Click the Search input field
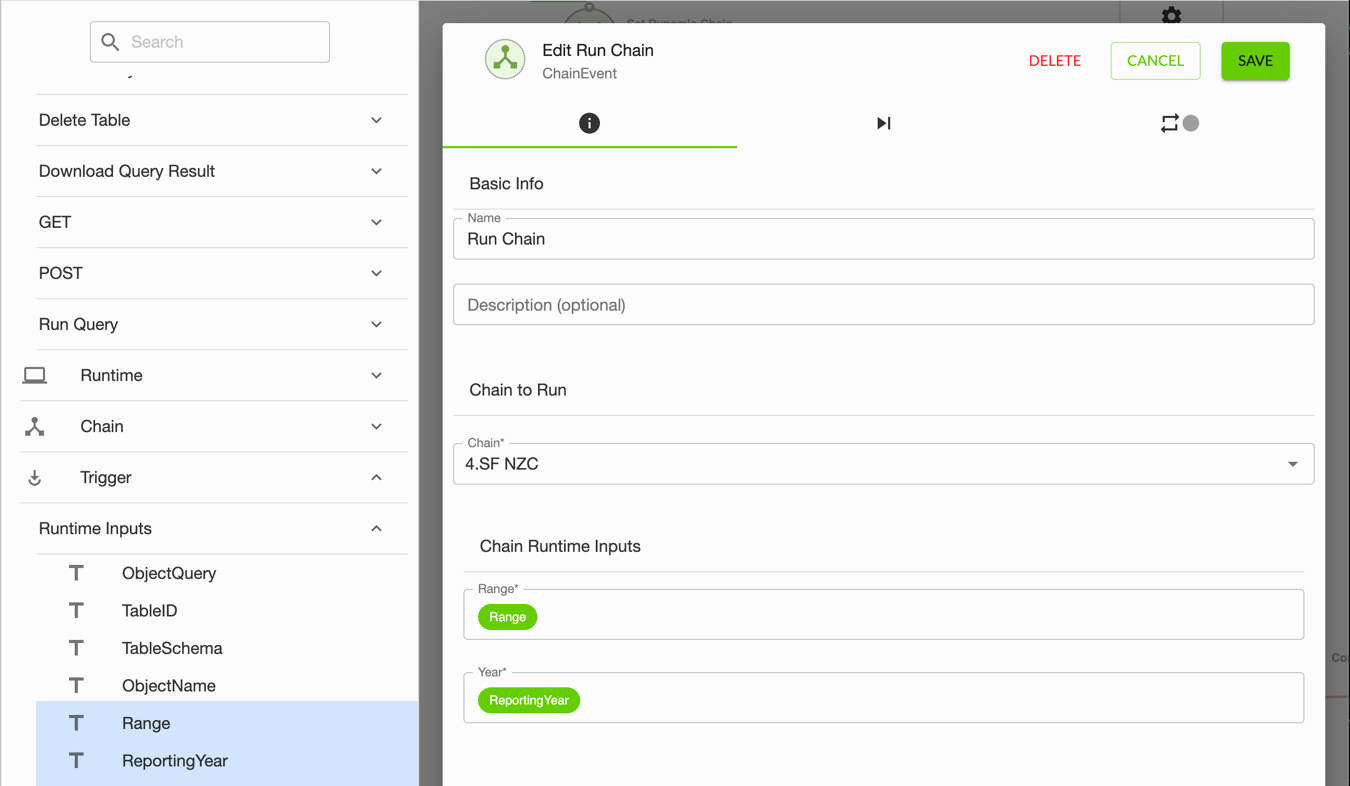Image resolution: width=1350 pixels, height=786 pixels. click(210, 42)
